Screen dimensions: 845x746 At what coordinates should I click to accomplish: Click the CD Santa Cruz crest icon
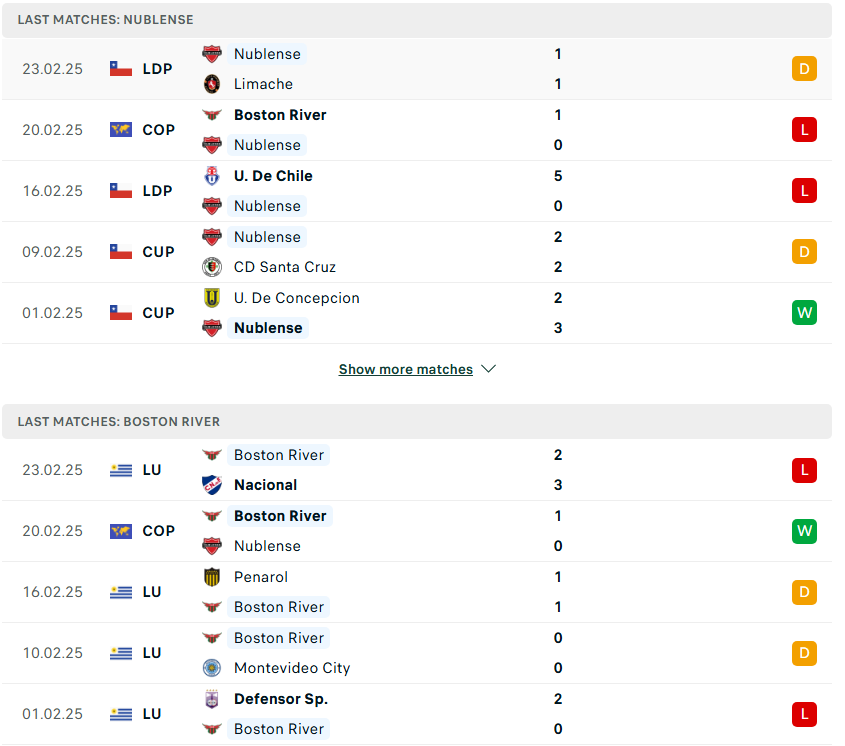click(x=212, y=267)
